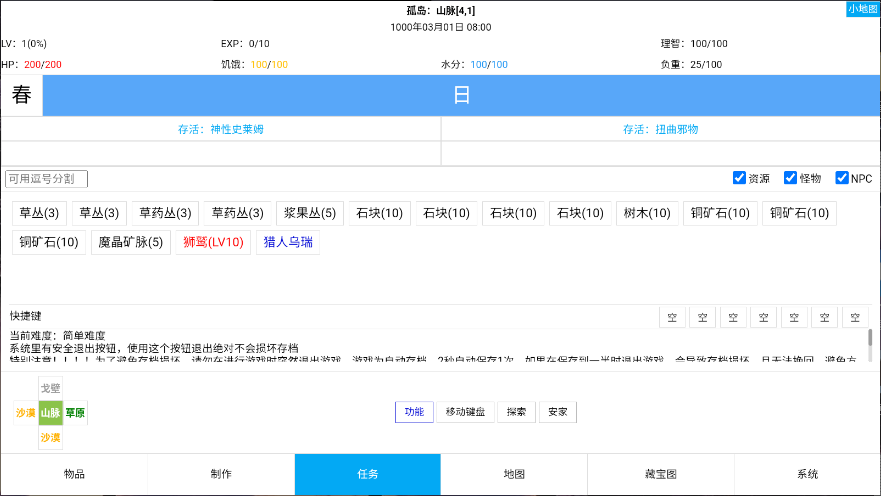This screenshot has width=881, height=496.
Task: Select the 铜矿石(10) in second row
Action: coord(49,243)
